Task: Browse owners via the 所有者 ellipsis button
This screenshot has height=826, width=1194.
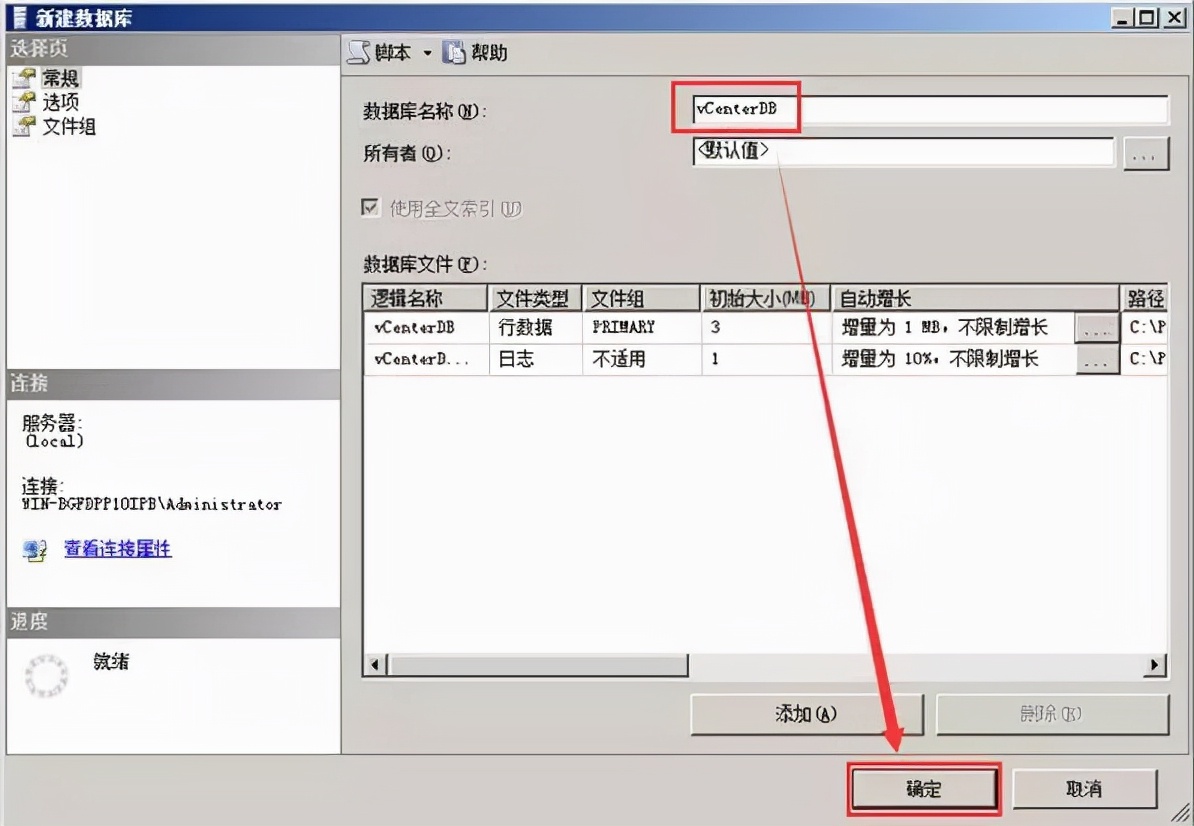Action: pos(1147,152)
